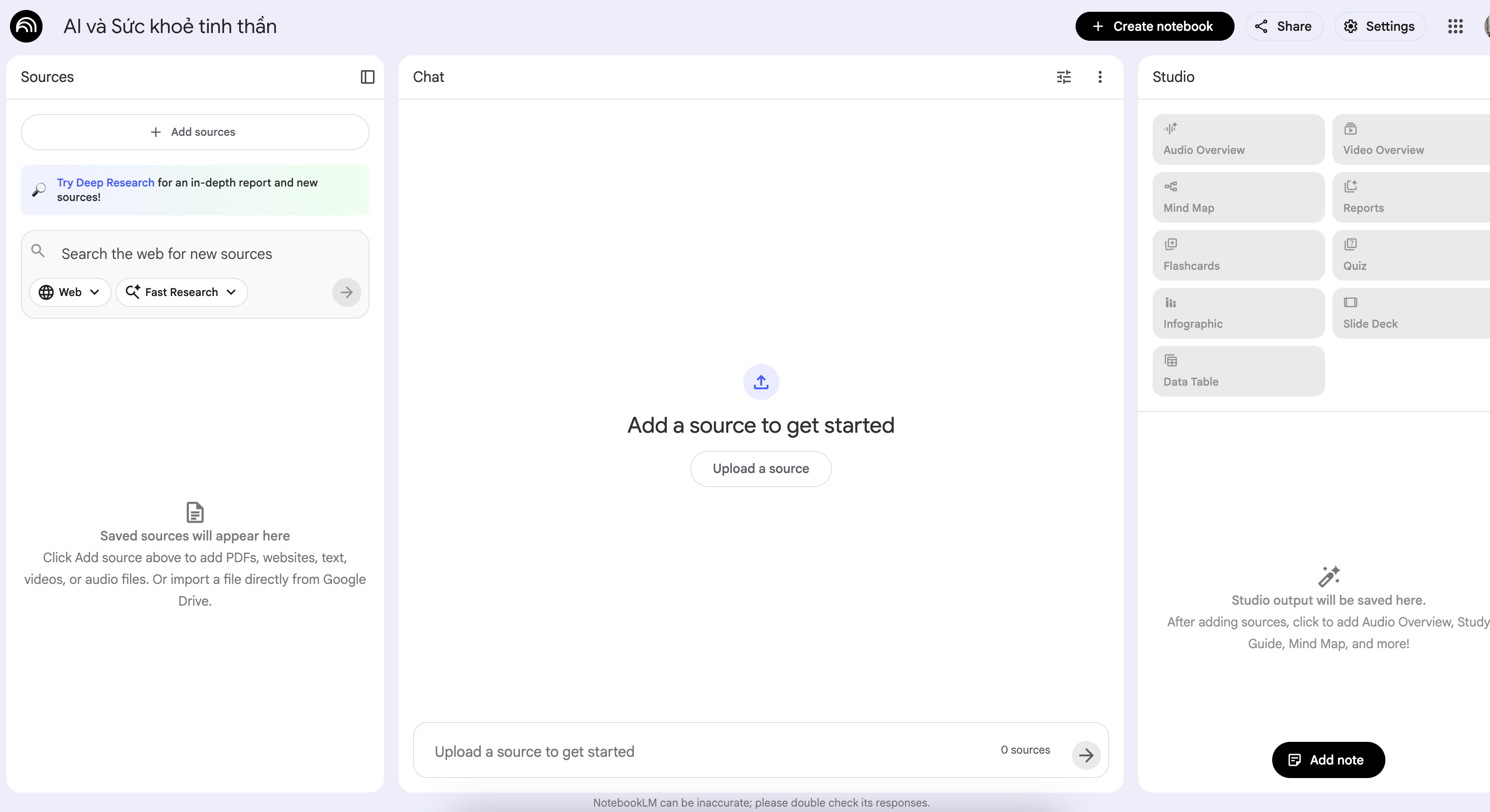Collapse the Sources panel
This screenshot has height=812, width=1490.
(367, 77)
